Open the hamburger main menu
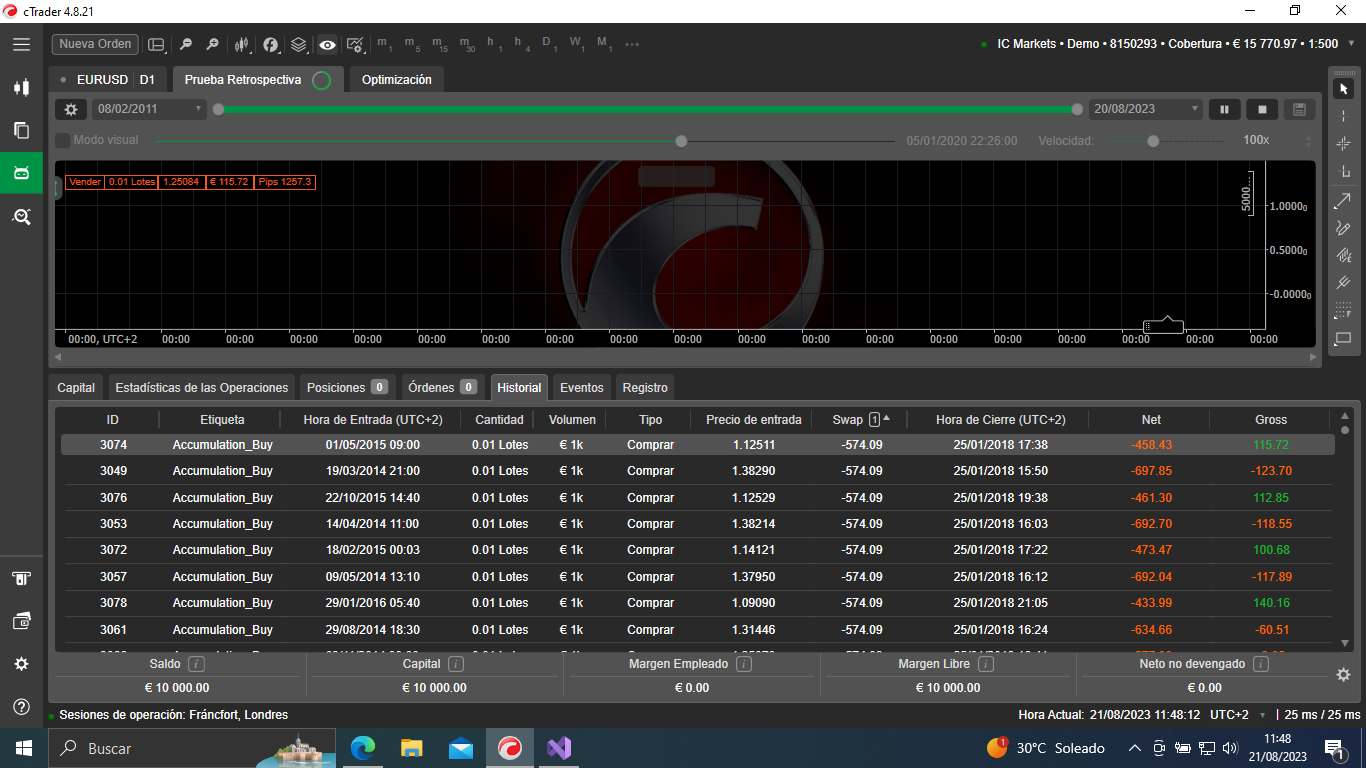This screenshot has width=1366, height=768. point(21,44)
